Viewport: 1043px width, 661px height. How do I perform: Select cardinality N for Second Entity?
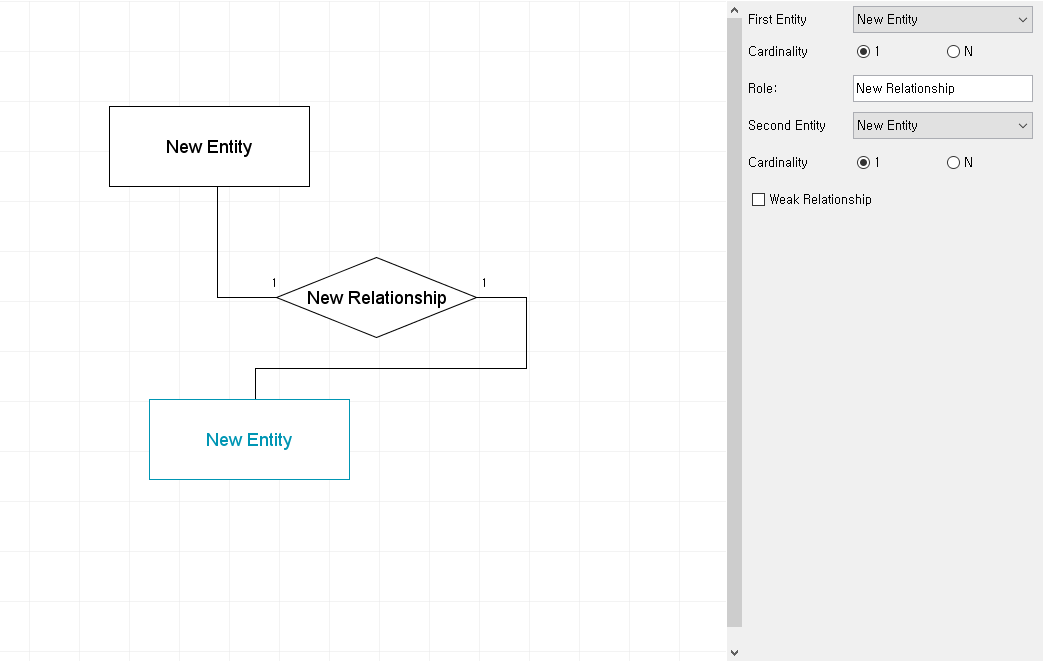point(953,162)
